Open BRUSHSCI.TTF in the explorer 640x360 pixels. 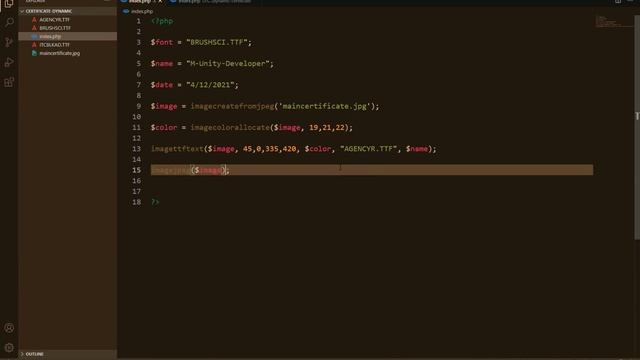click(55, 28)
